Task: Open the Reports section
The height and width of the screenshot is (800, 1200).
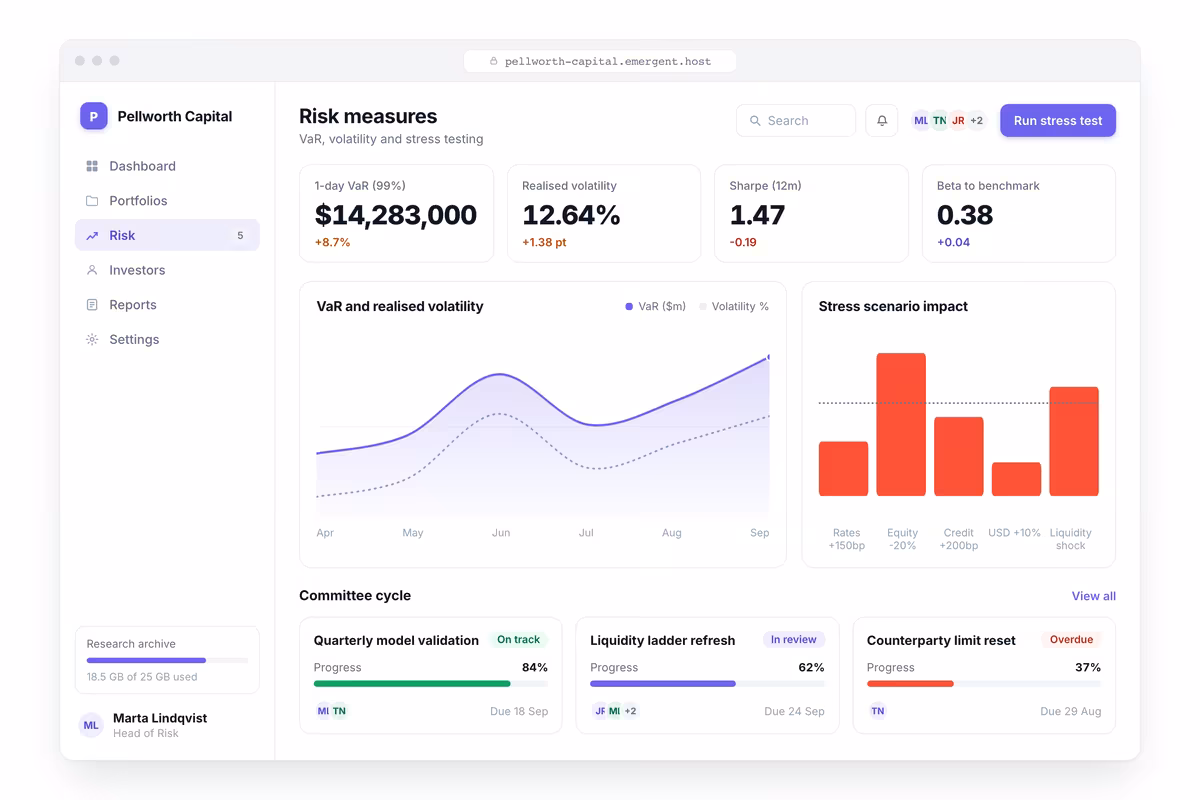Action: coord(167,305)
